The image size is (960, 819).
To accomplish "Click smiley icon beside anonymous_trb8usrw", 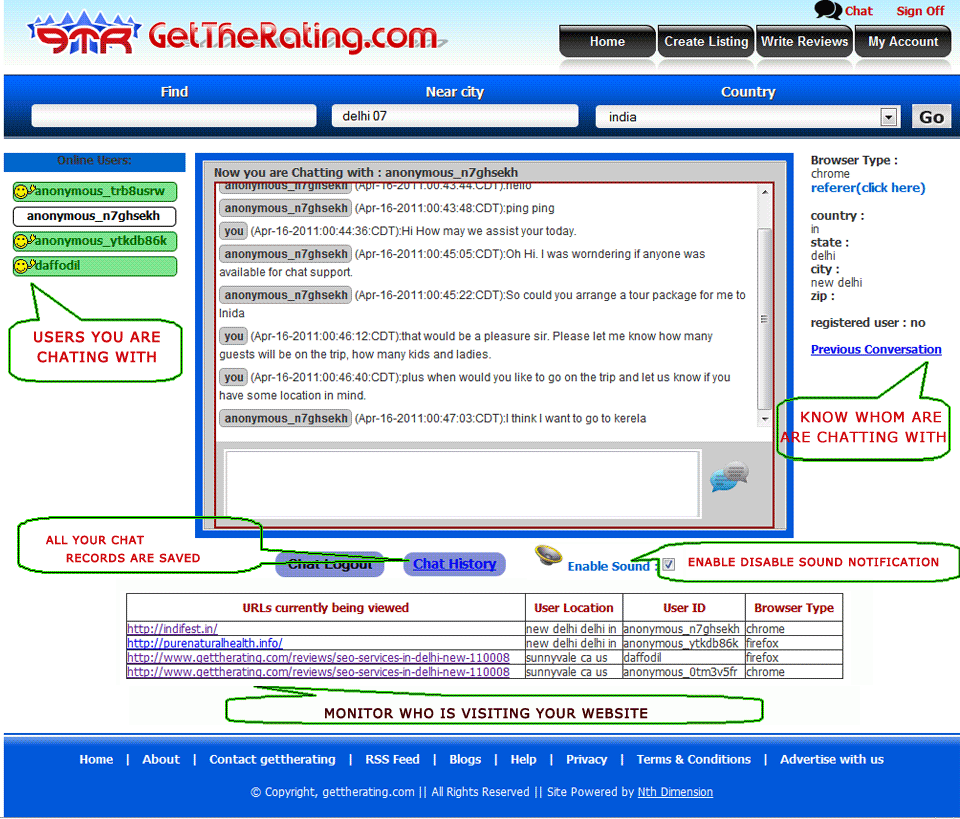I will [23, 191].
